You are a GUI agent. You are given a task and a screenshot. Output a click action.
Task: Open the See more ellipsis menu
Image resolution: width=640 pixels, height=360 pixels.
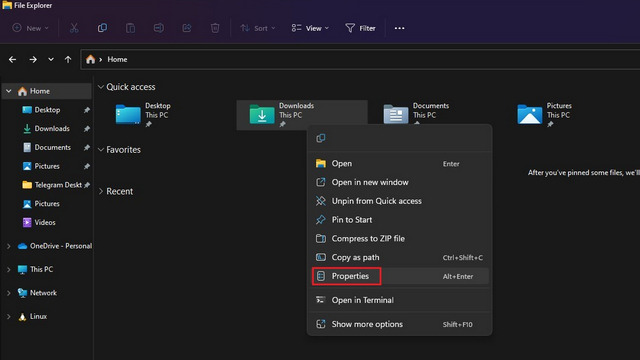400,28
